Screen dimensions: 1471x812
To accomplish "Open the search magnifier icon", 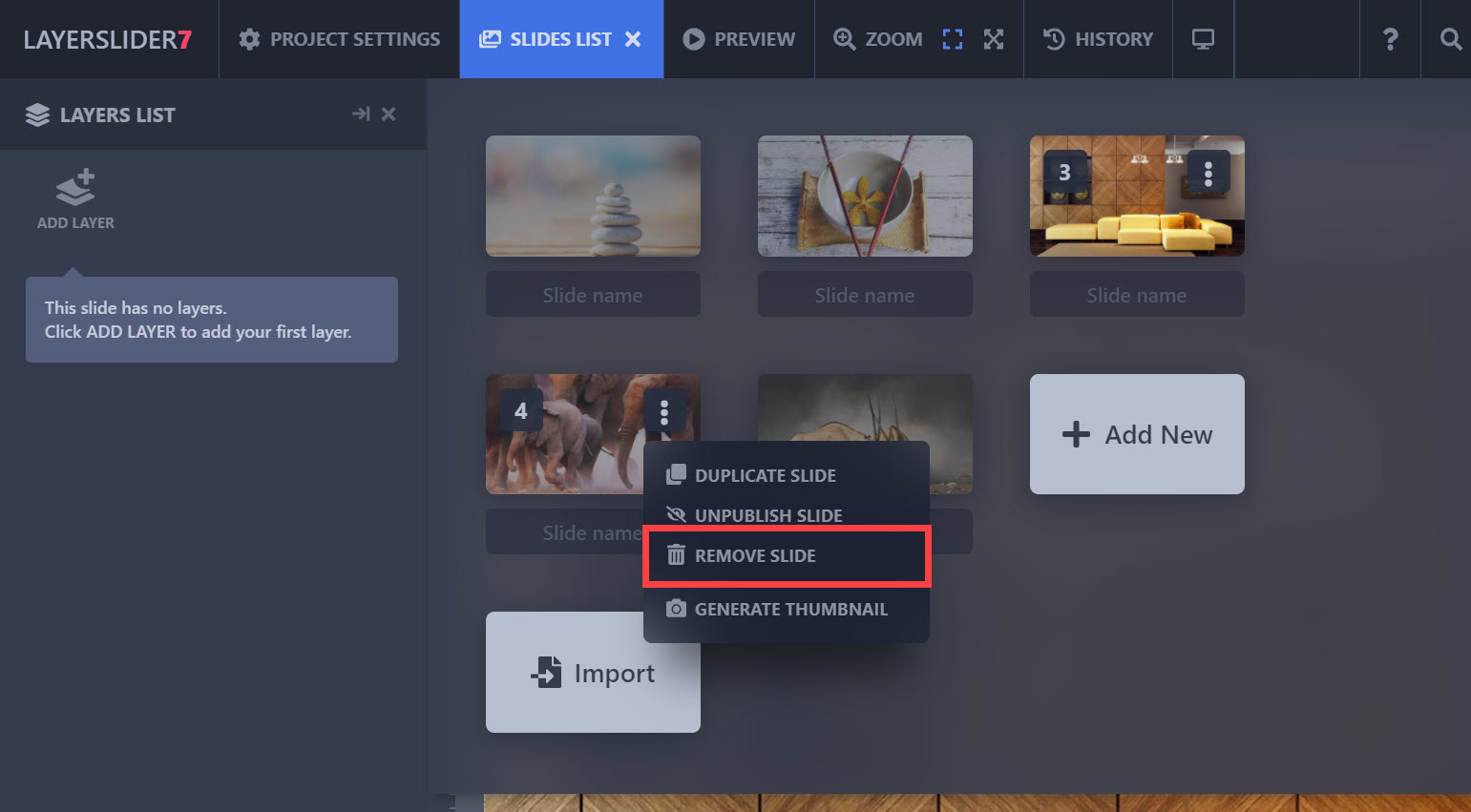I will pos(1450,39).
